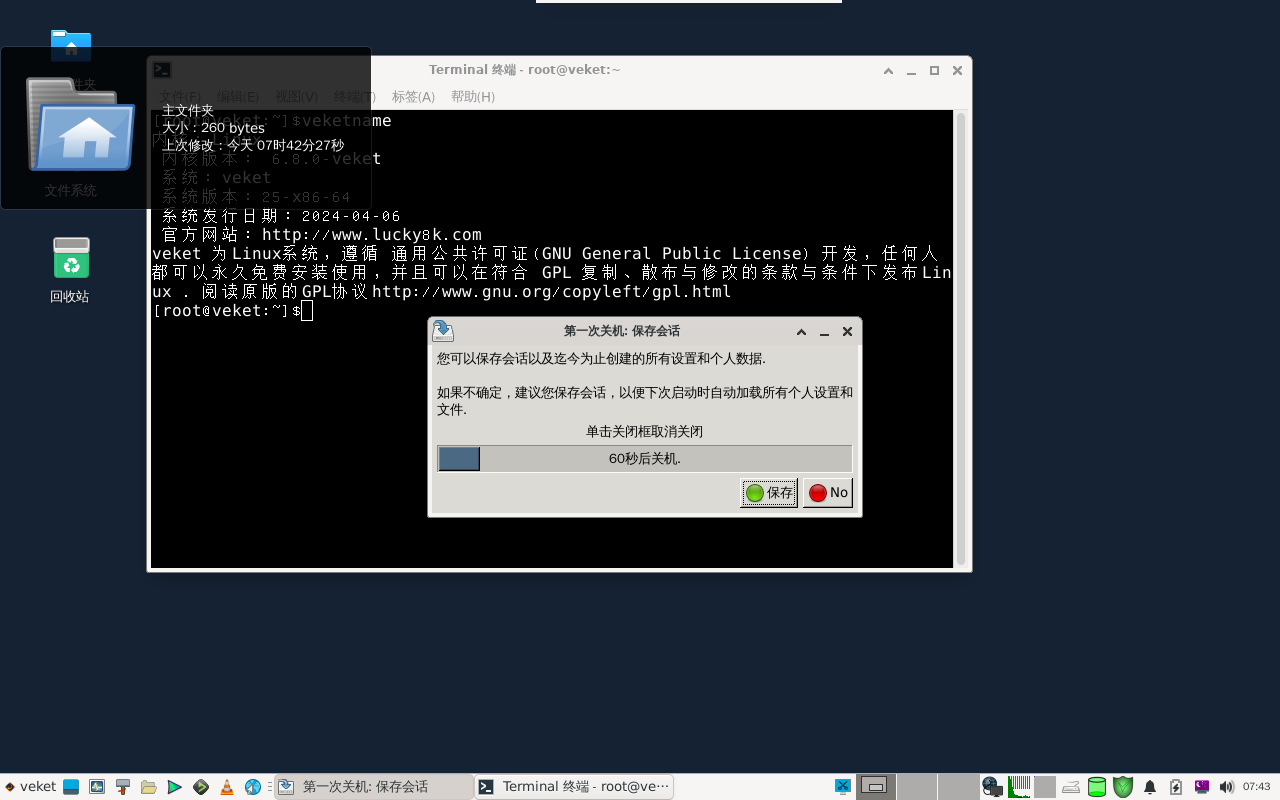Screen dimensions: 1280x800
Task: Click the http://www.lucky8k.com text in Terminal
Action: click(x=372, y=235)
